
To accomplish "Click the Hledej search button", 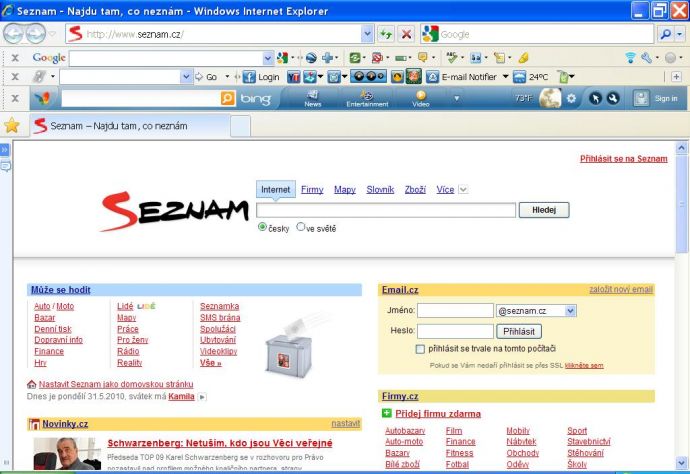I will point(544,210).
